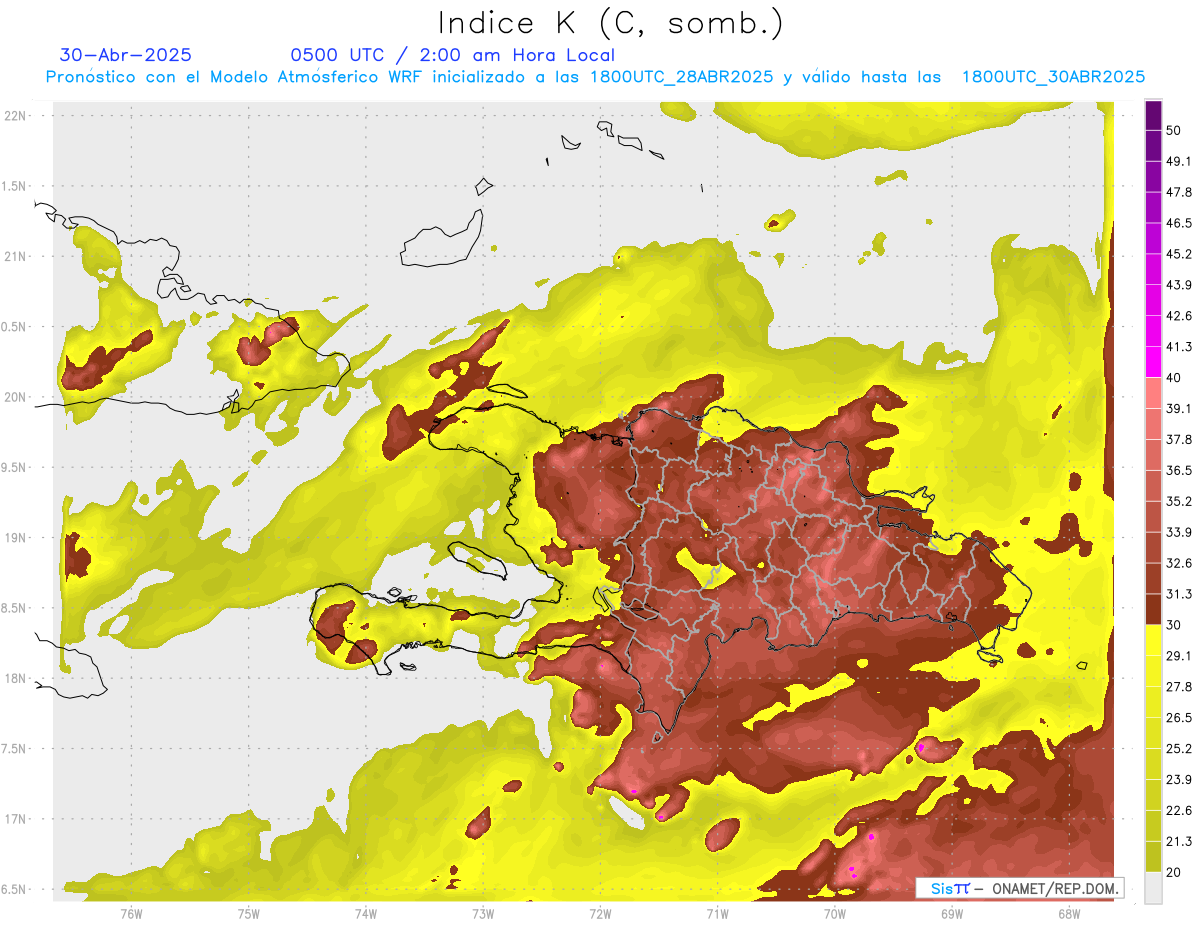Click the '73W' longitude label

point(483,914)
